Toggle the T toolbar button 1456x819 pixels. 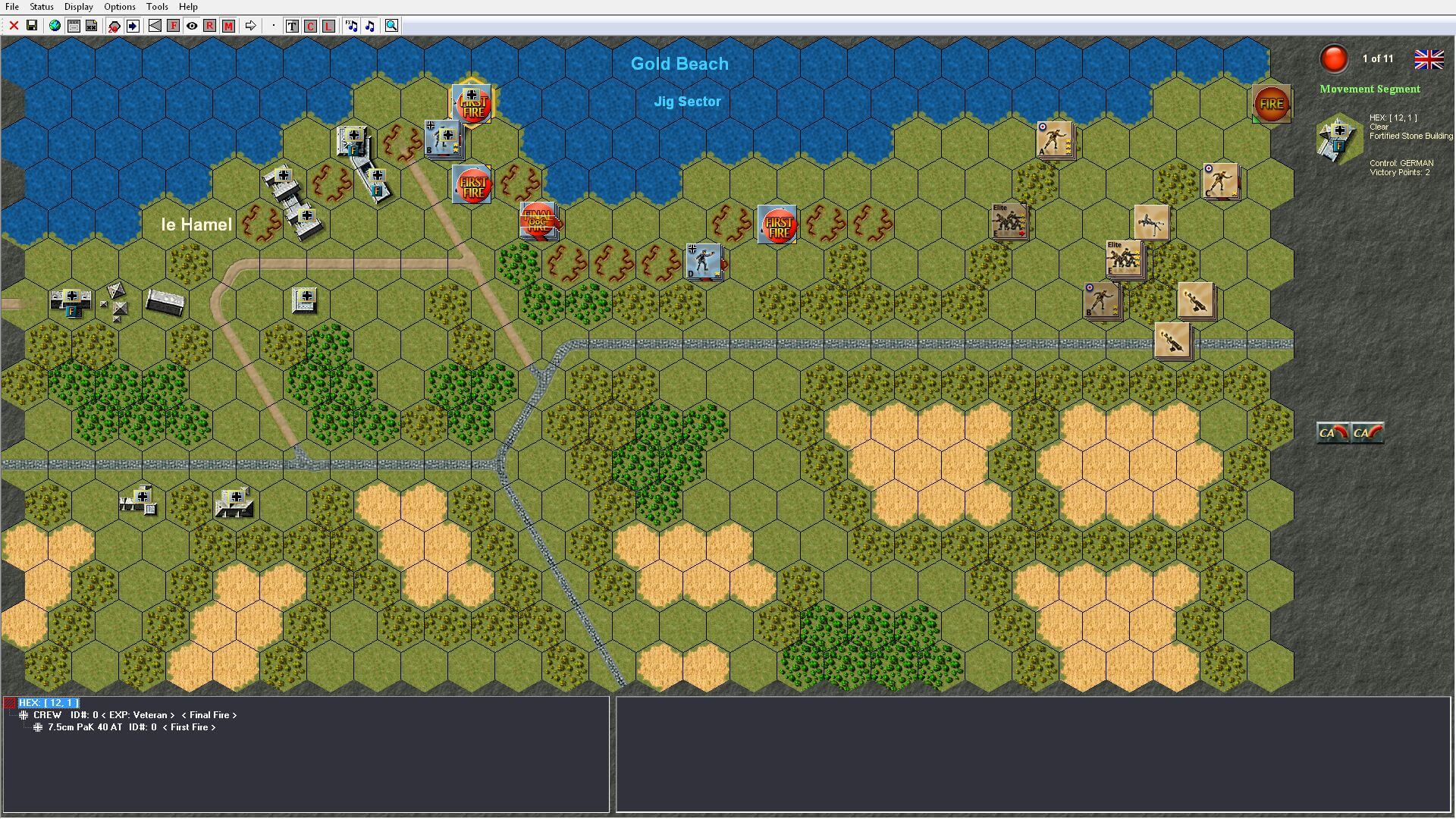click(292, 26)
